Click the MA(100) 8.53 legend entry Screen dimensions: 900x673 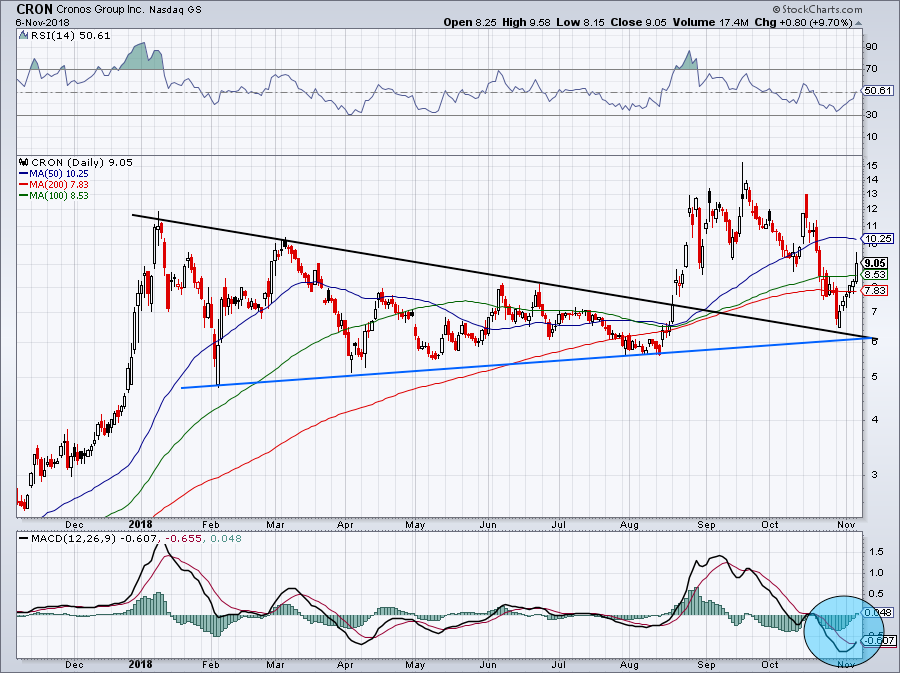click(x=59, y=196)
